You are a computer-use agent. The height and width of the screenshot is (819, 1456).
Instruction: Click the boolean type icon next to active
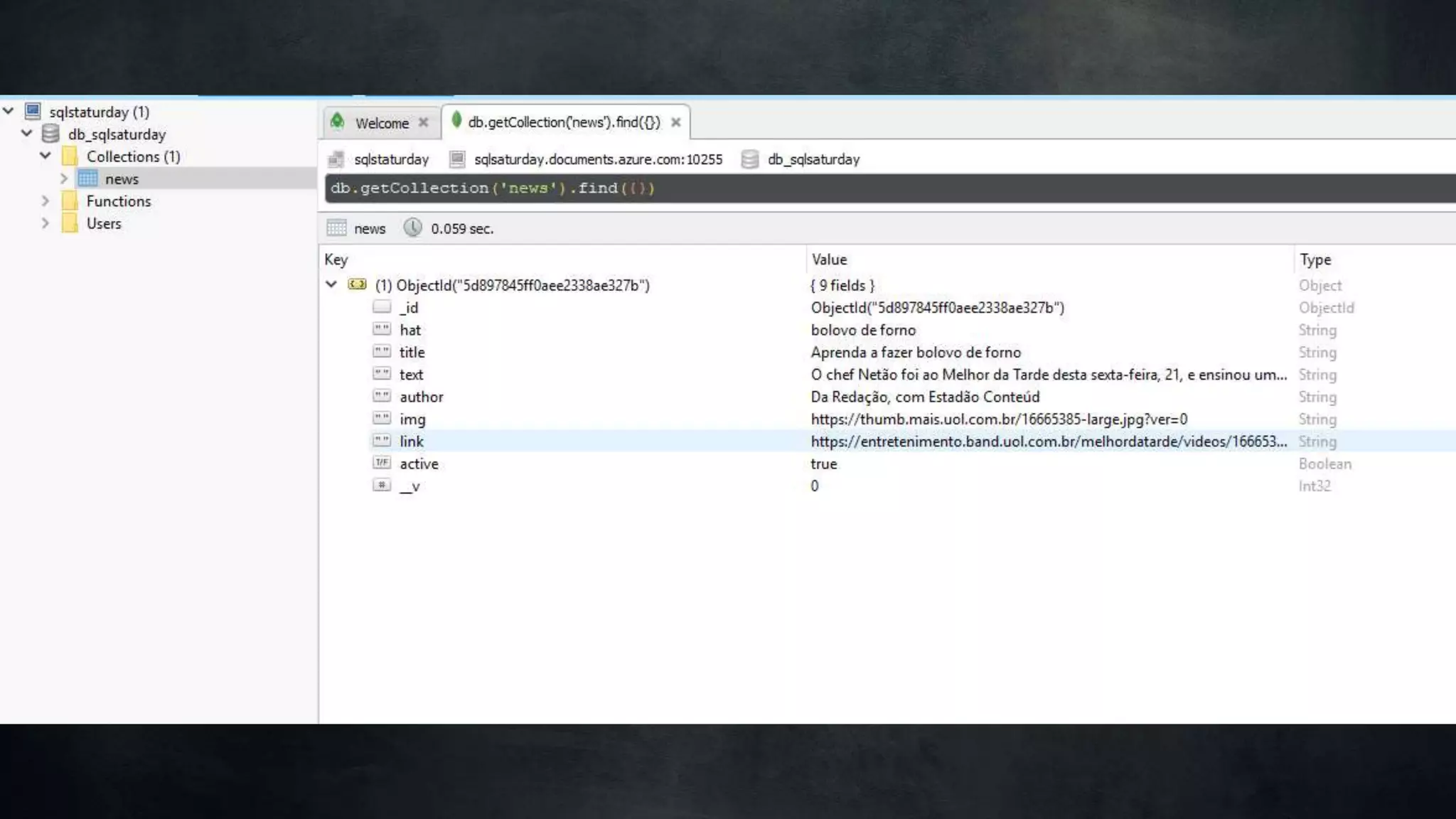382,463
